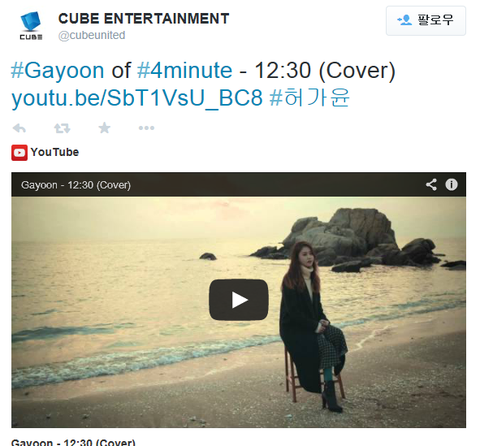Favorite the tweet with the star icon
480x446 pixels.
[x=104, y=128]
